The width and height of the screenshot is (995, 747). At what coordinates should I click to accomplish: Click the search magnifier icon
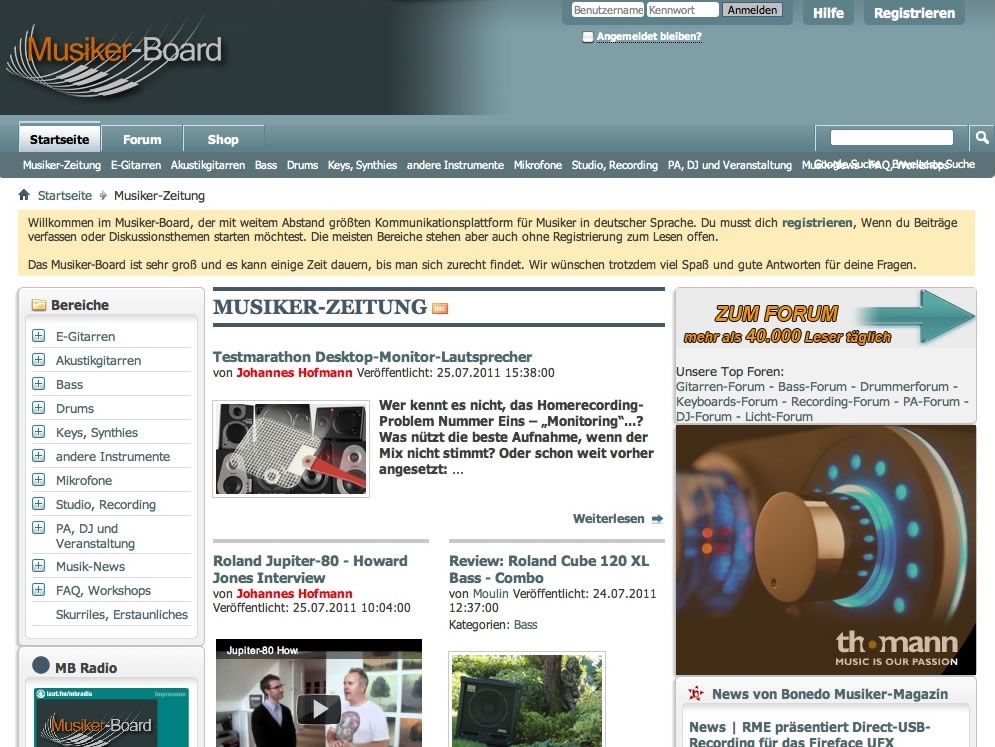pos(981,137)
